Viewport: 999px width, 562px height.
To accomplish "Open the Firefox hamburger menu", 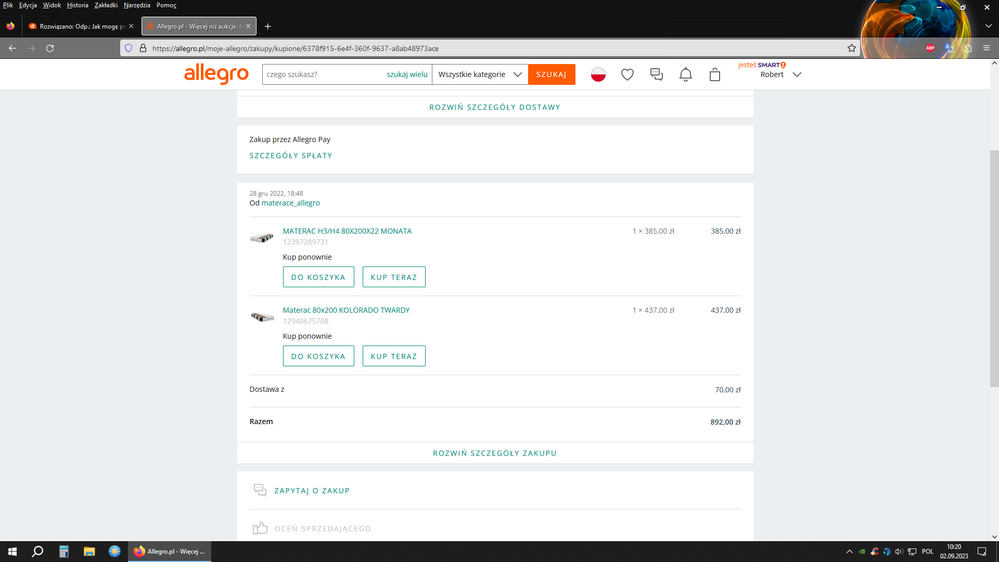I will coord(986,48).
